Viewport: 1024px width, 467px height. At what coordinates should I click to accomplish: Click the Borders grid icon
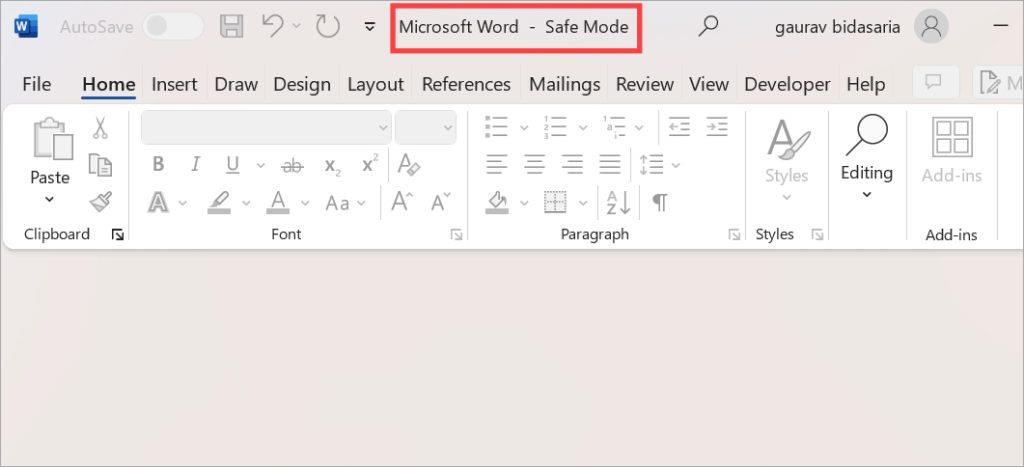point(555,202)
